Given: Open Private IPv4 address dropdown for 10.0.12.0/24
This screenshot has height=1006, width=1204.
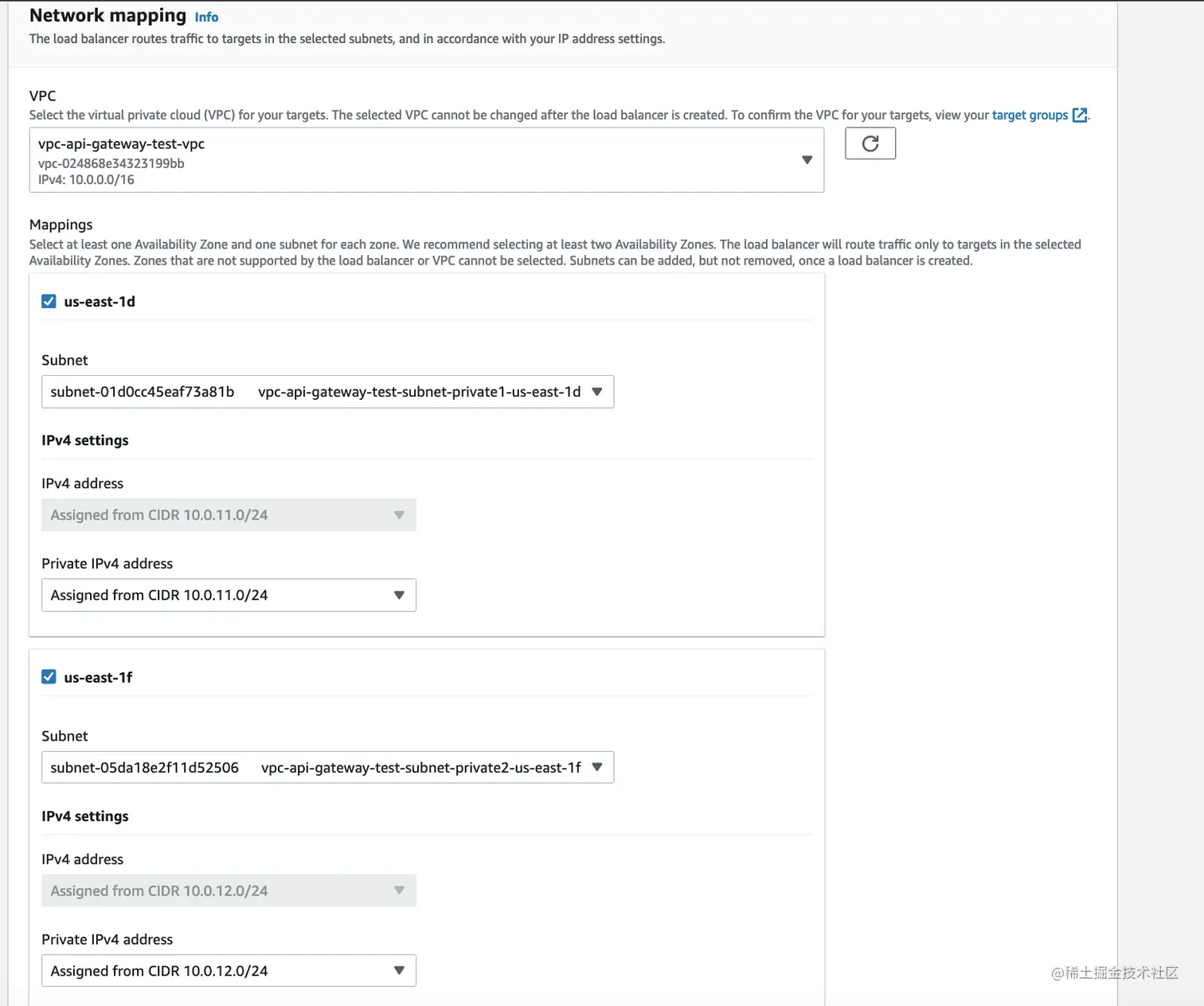Looking at the screenshot, I should (229, 971).
